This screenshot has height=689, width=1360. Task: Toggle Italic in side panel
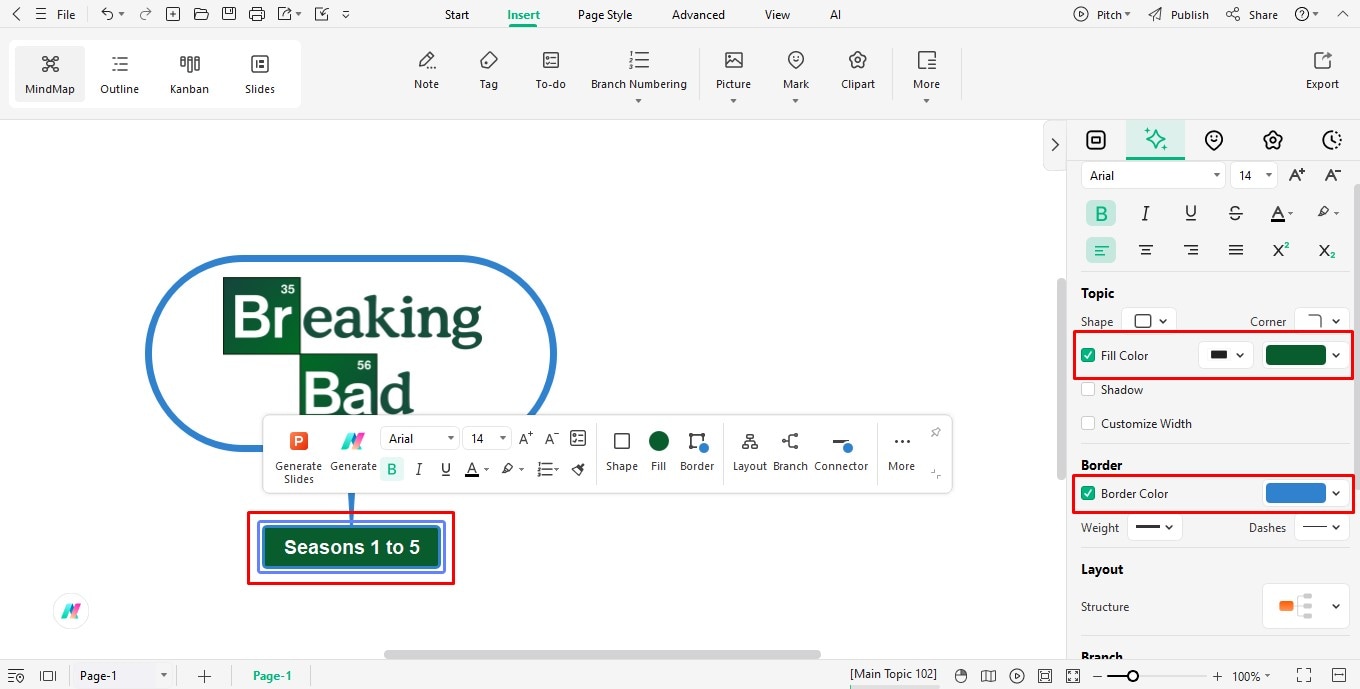pyautogui.click(x=1145, y=213)
